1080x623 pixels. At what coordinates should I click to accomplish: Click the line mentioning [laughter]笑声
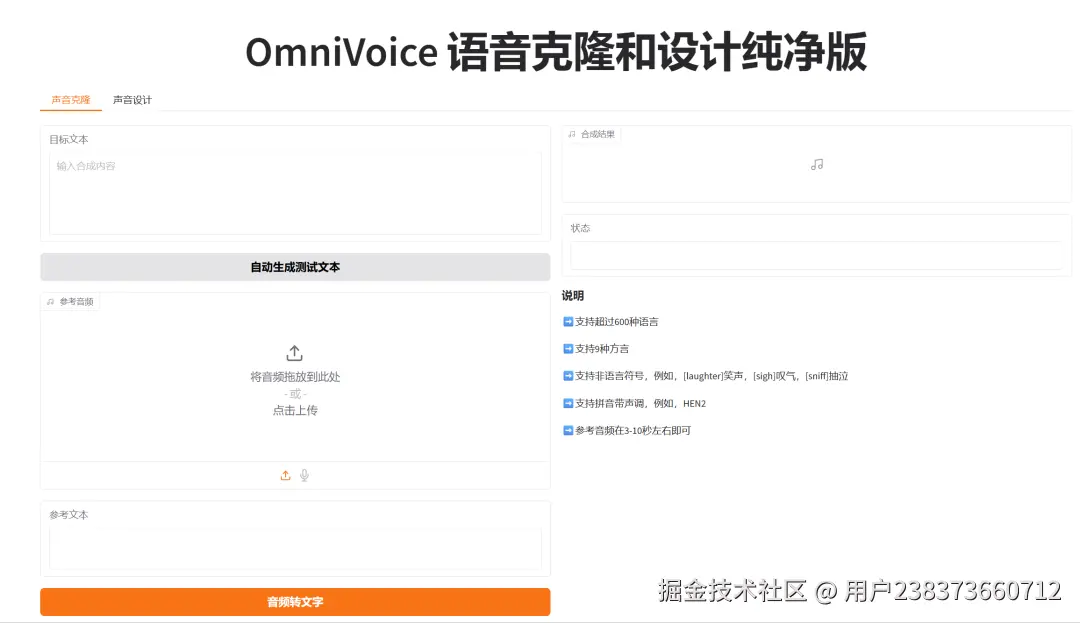[x=712, y=376]
